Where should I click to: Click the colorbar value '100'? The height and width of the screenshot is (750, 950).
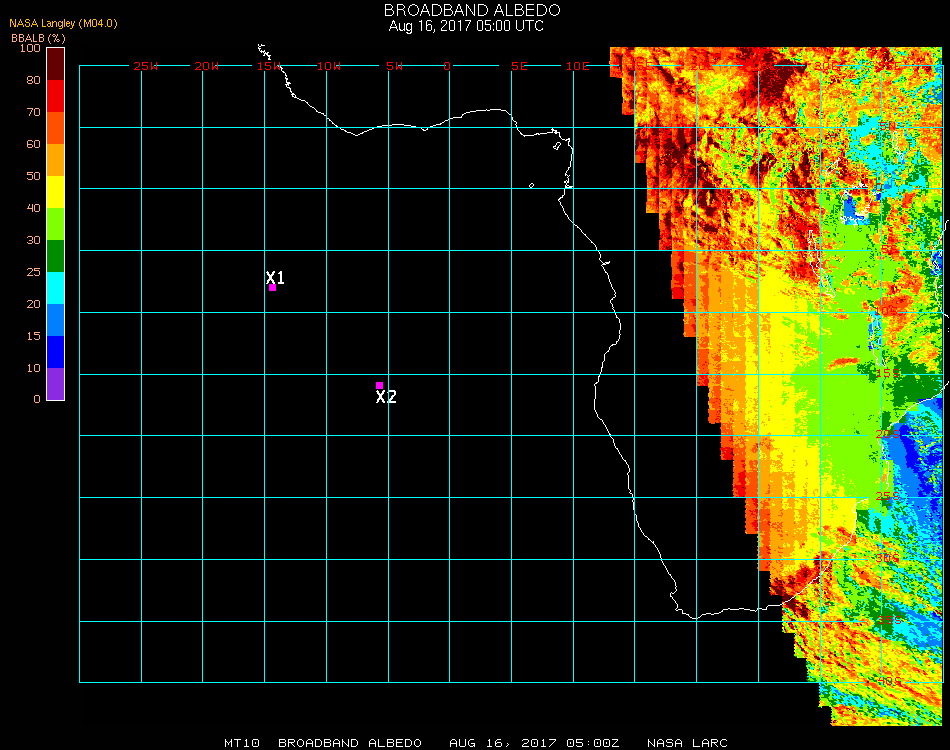[30, 48]
